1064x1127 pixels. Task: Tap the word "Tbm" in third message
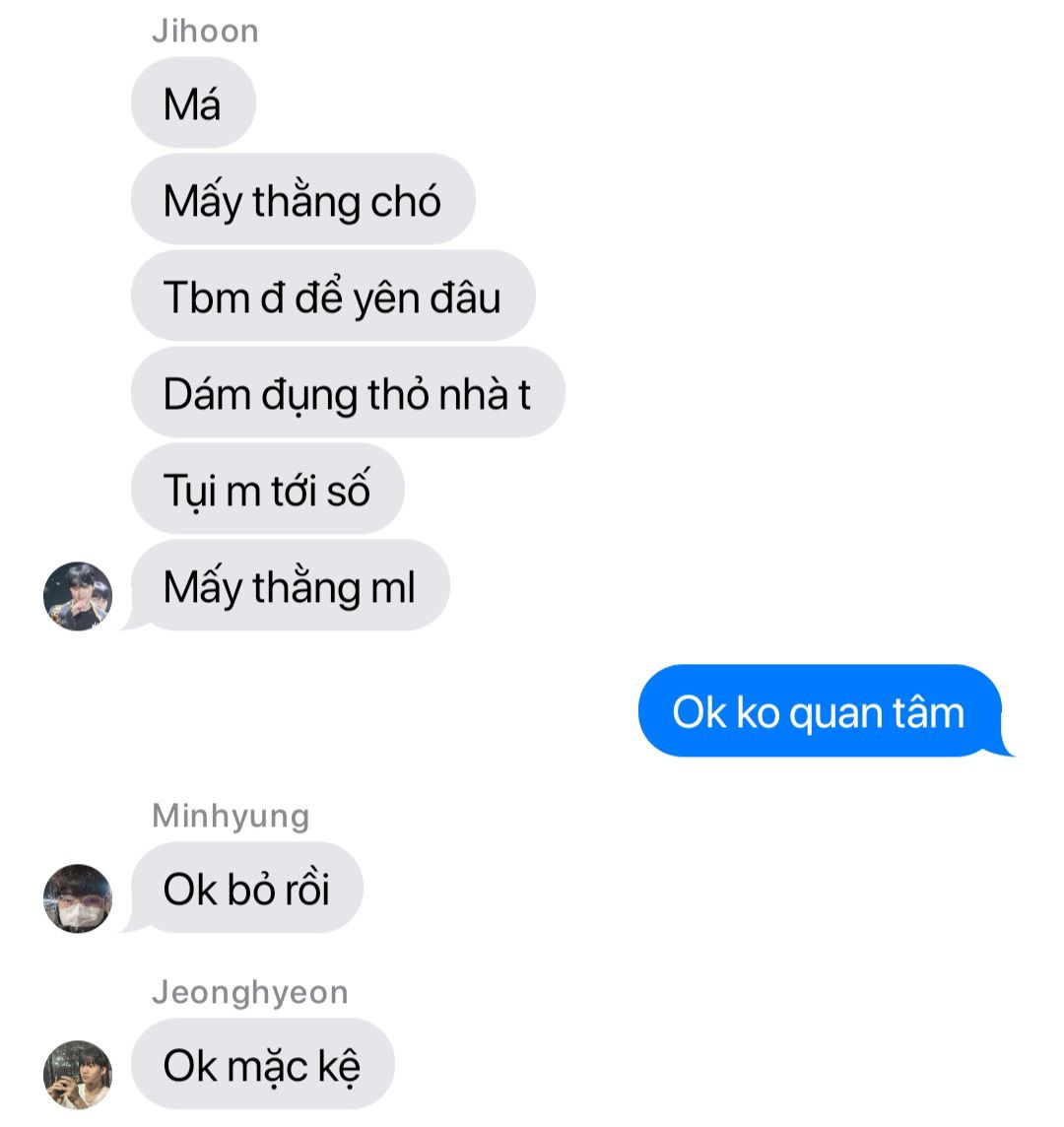point(206,297)
